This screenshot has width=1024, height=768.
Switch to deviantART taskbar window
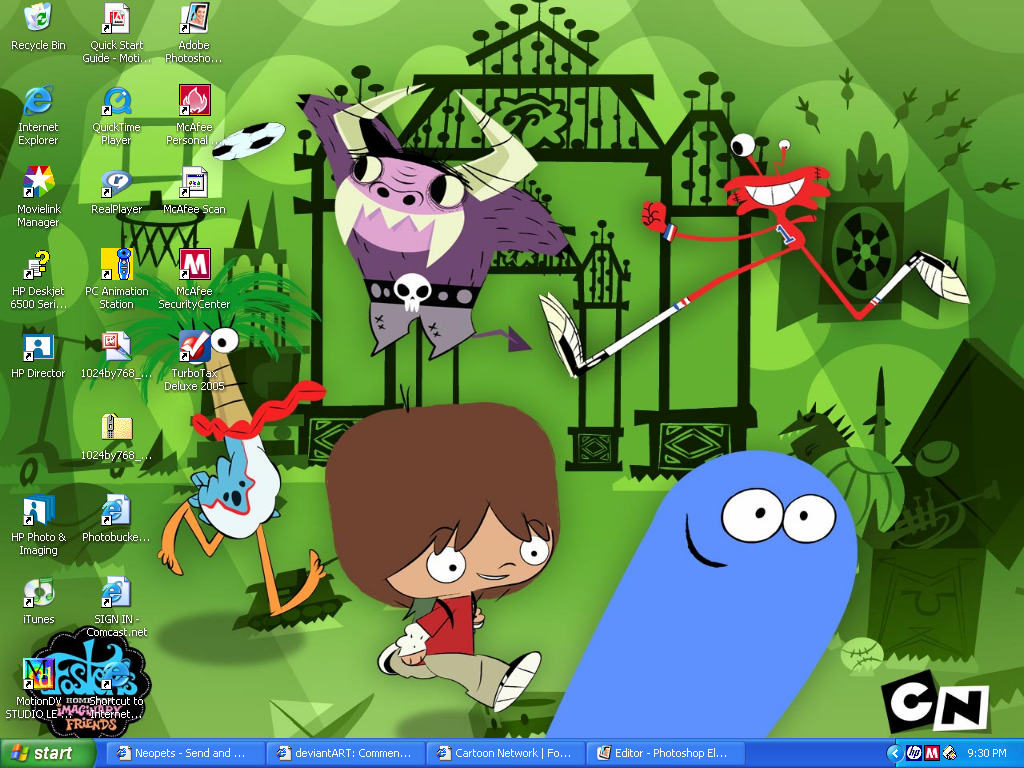tap(346, 753)
